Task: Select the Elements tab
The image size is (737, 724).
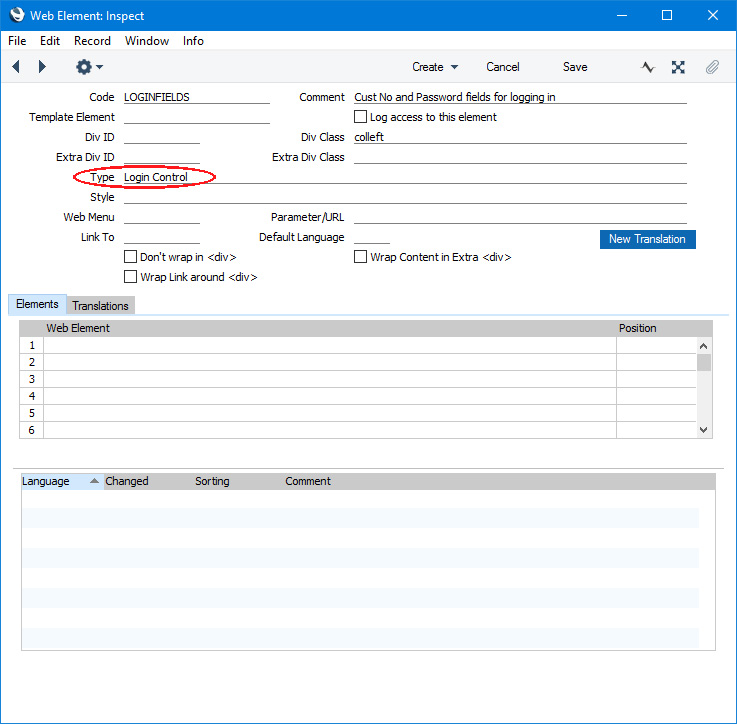Action: coord(37,304)
